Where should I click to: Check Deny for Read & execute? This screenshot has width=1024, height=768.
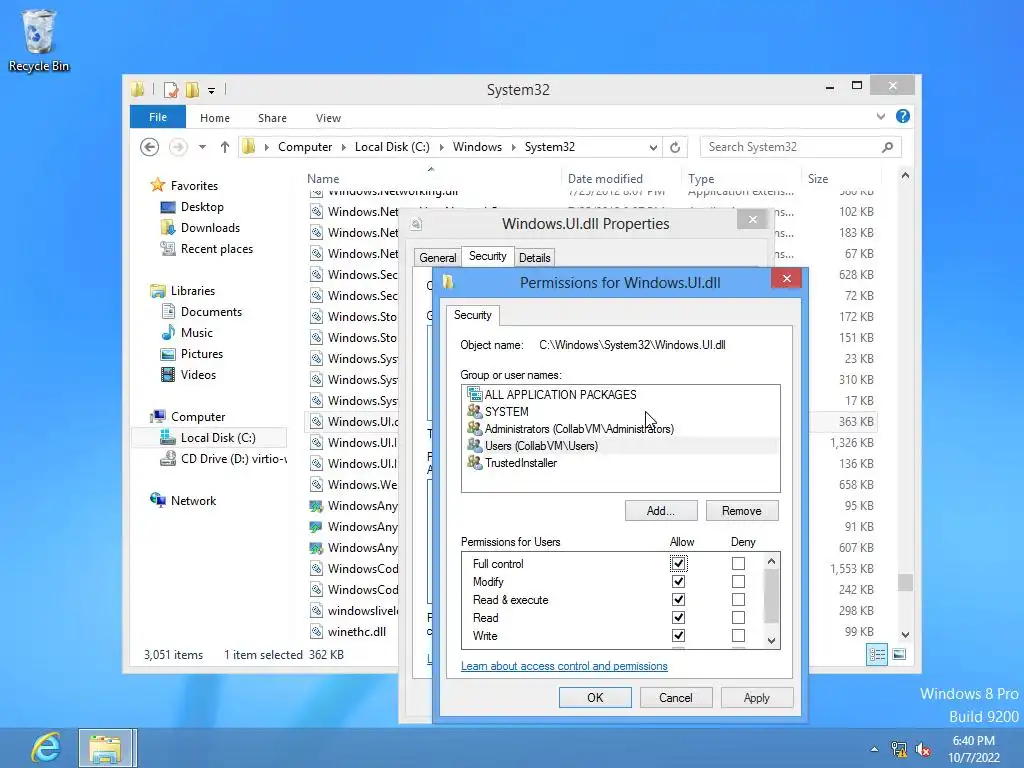click(738, 600)
